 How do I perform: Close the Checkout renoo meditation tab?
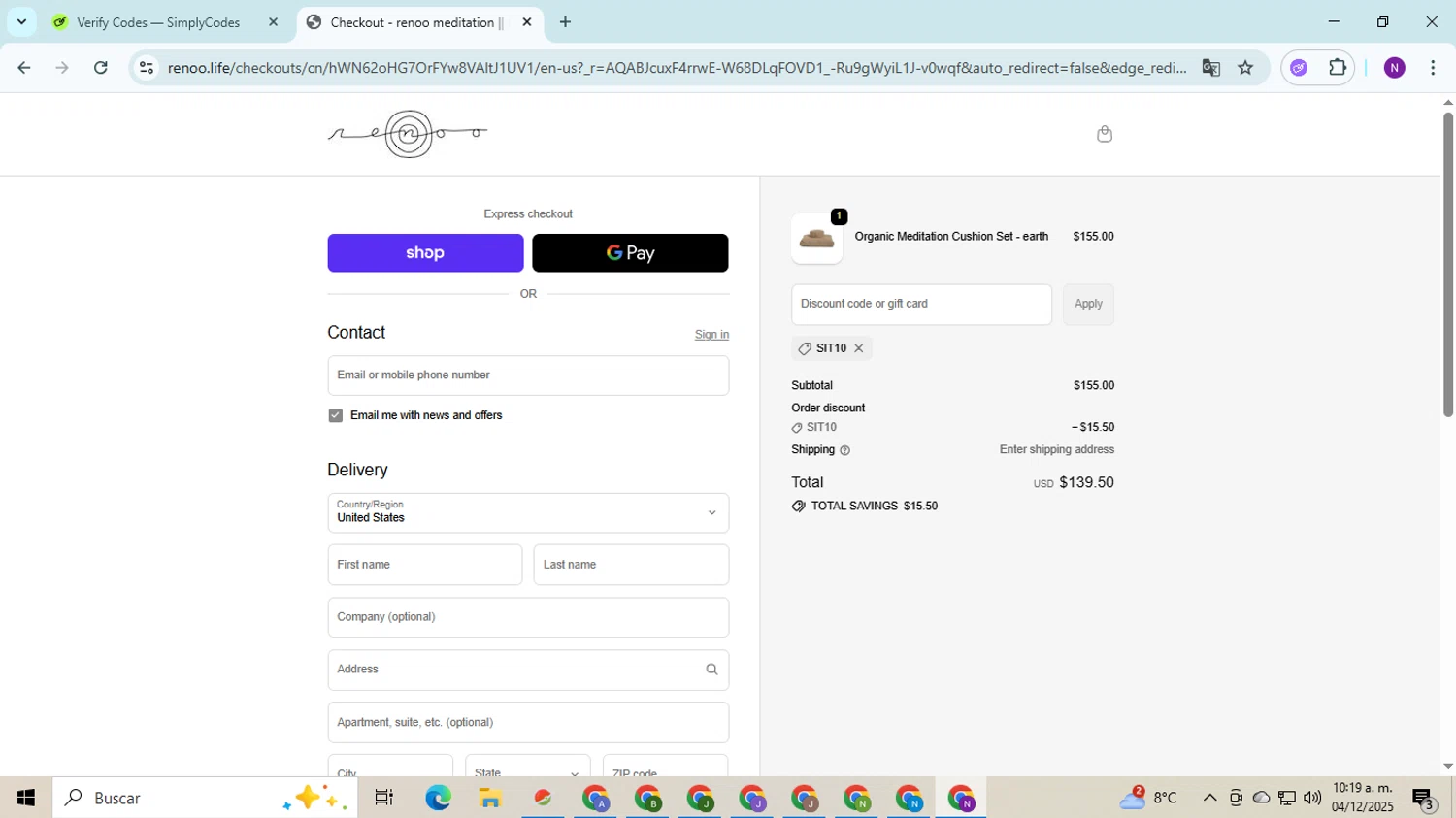tap(527, 22)
